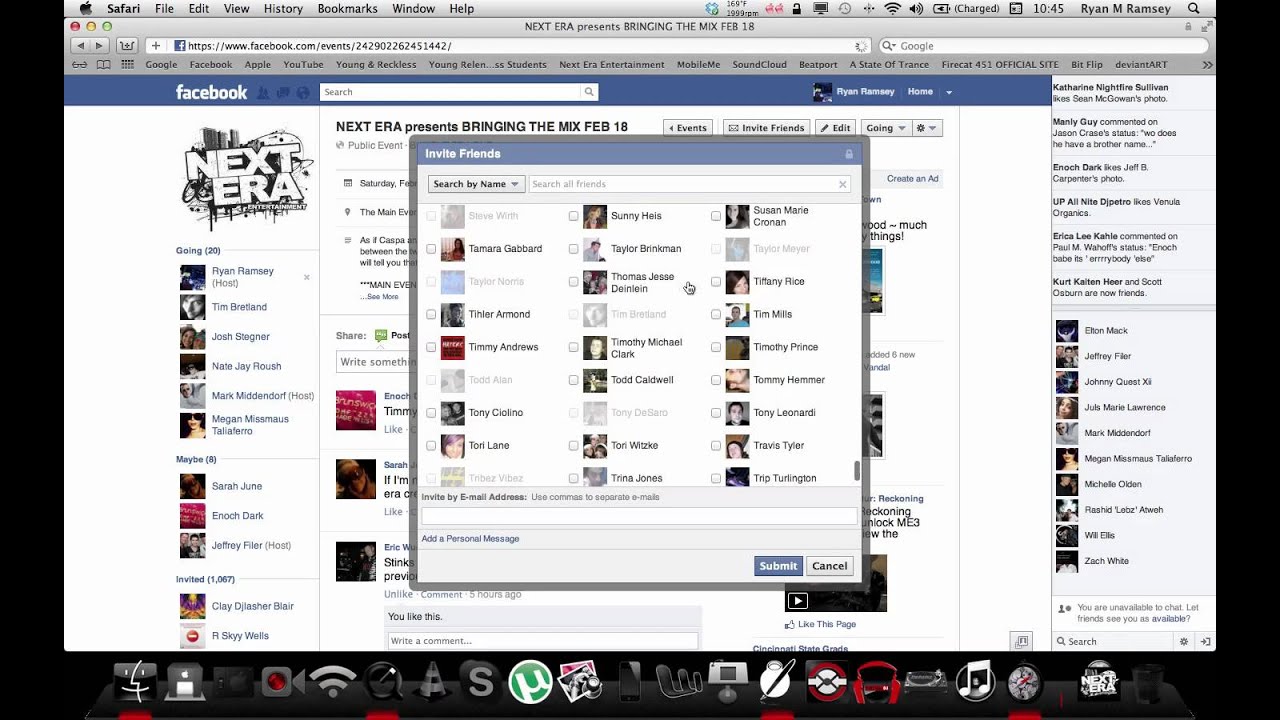The height and width of the screenshot is (720, 1280).
Task: Tick Tiffany Rice checkbox
Action: click(716, 282)
